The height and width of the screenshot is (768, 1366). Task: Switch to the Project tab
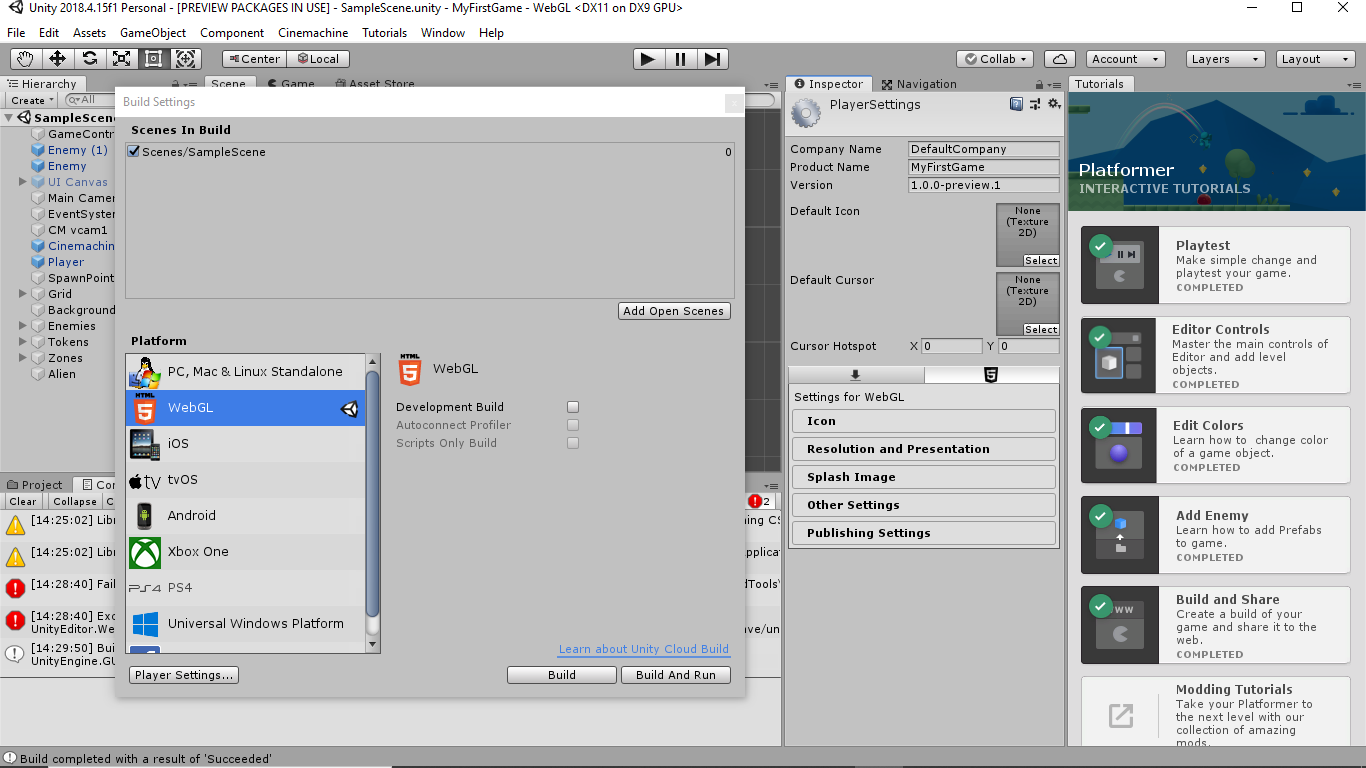34,485
